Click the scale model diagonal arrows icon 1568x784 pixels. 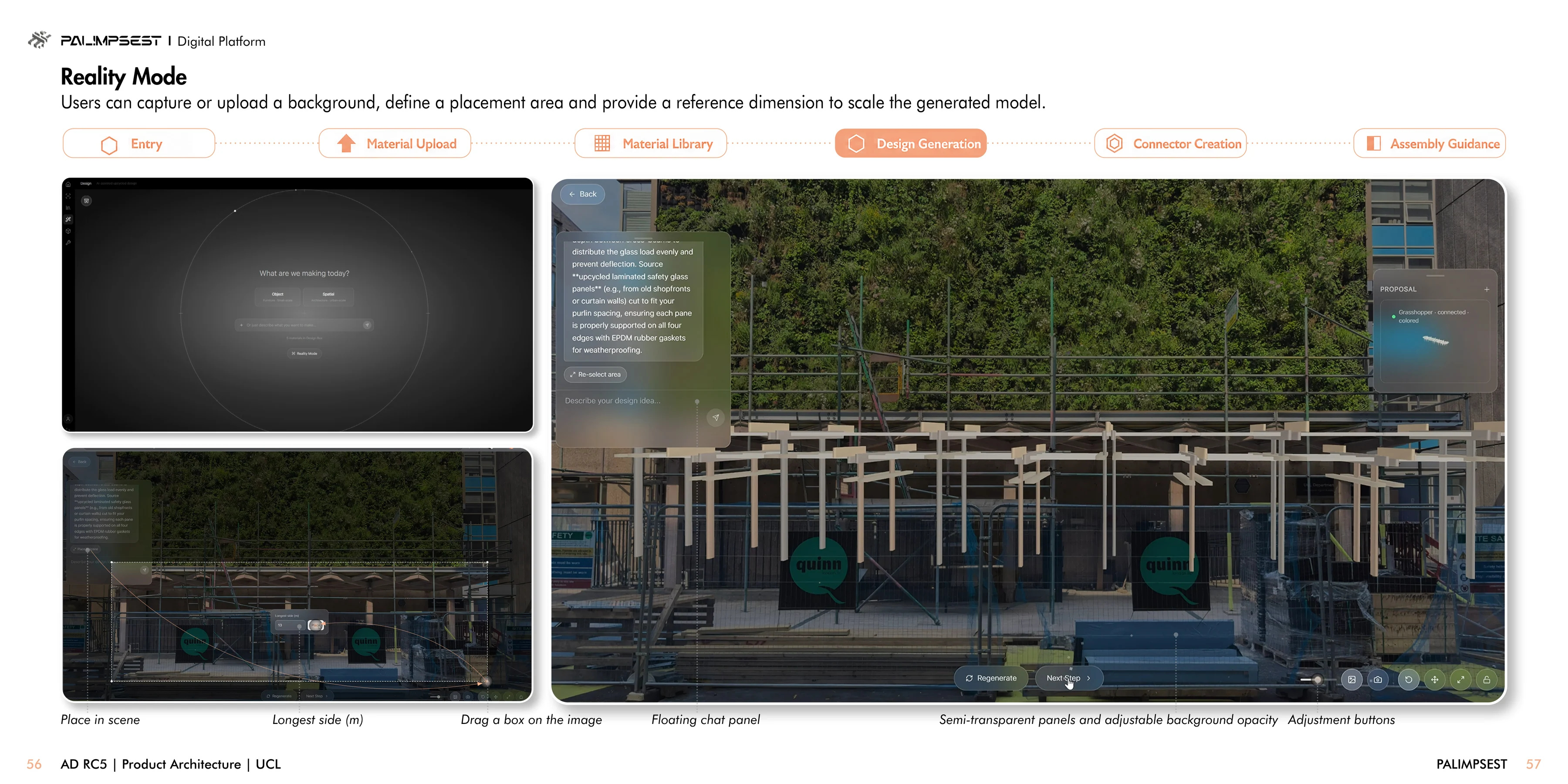click(1461, 679)
